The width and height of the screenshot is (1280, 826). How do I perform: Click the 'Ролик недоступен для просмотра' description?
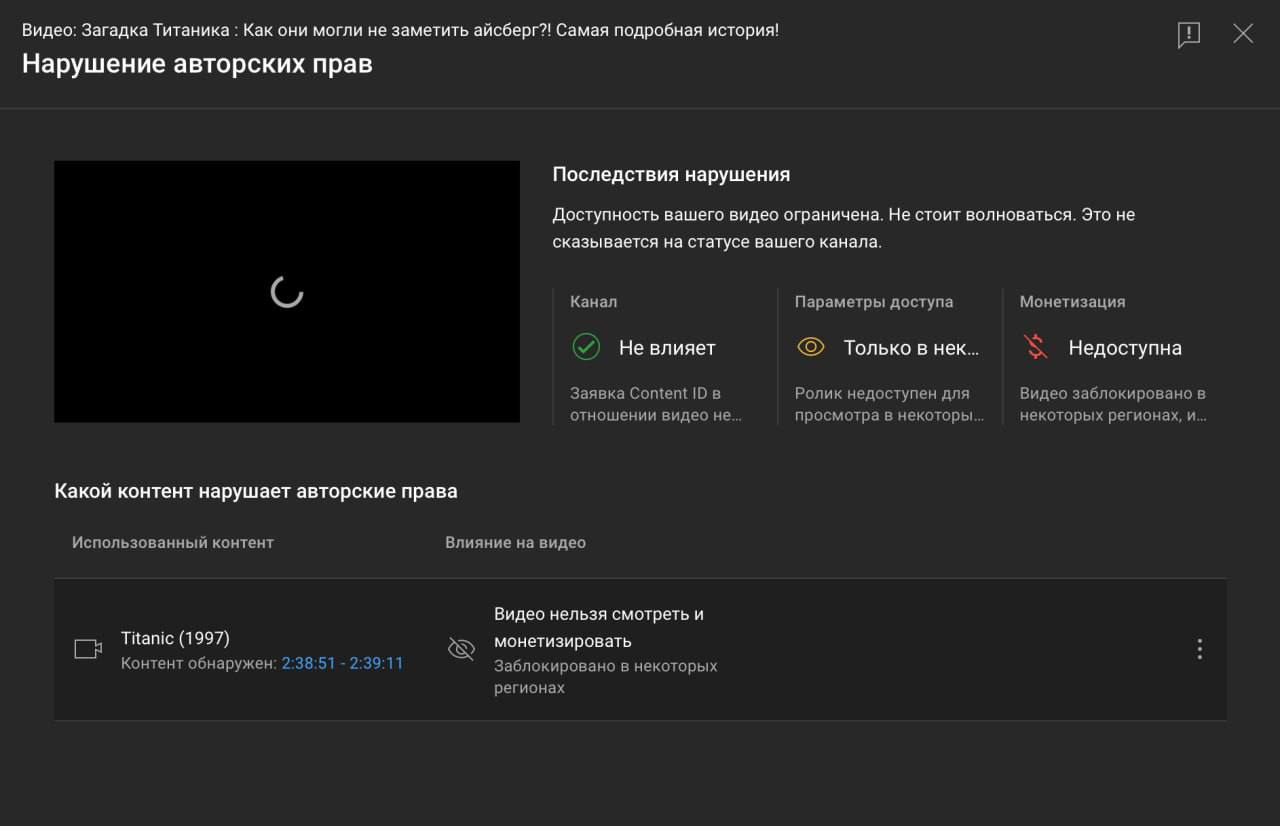(x=890, y=404)
